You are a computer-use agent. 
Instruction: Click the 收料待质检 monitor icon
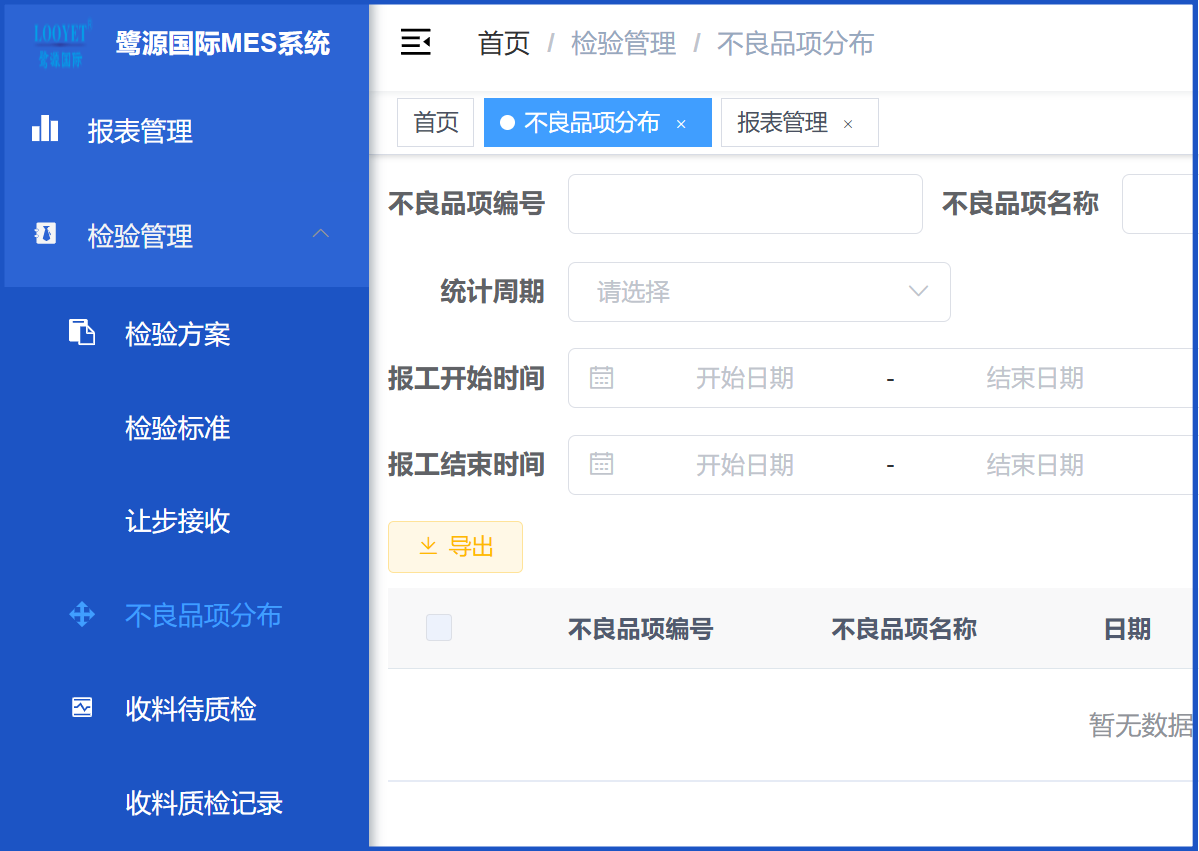click(82, 707)
